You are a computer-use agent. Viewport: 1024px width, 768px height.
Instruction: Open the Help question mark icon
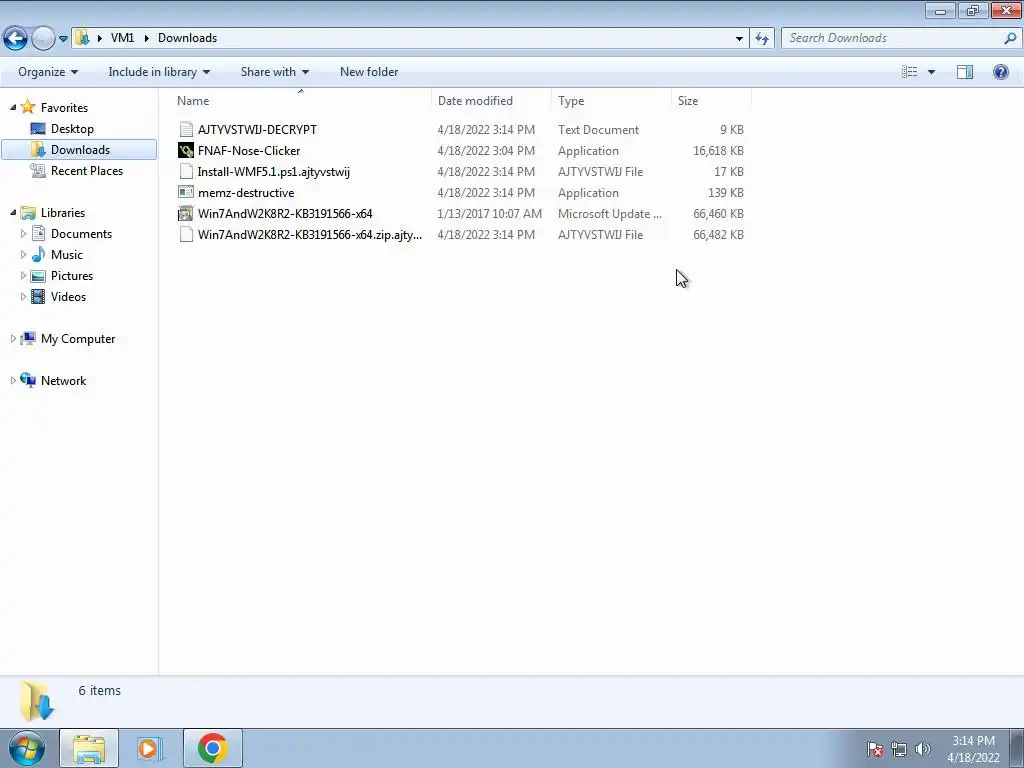(1000, 72)
